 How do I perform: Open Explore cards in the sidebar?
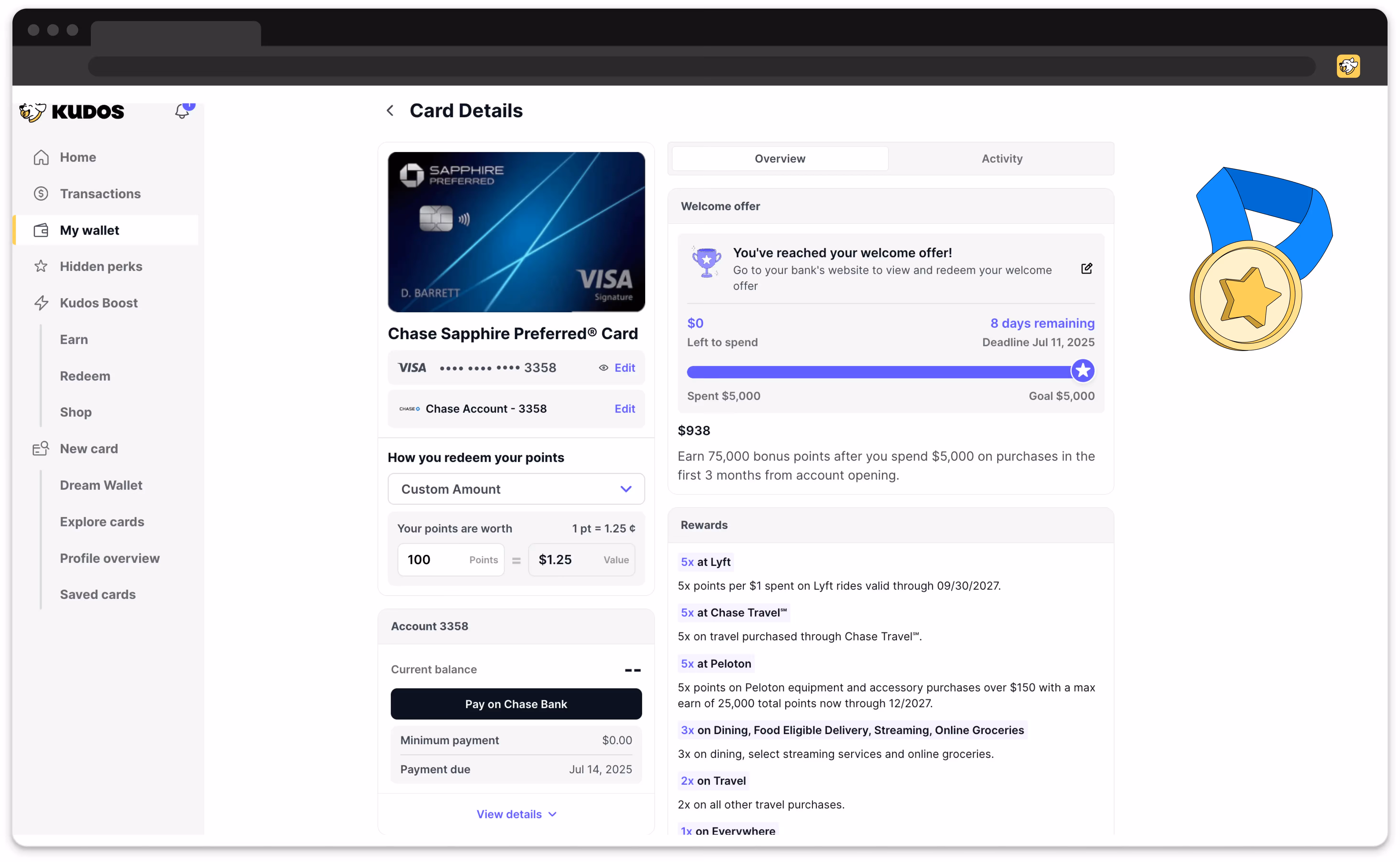pos(102,522)
